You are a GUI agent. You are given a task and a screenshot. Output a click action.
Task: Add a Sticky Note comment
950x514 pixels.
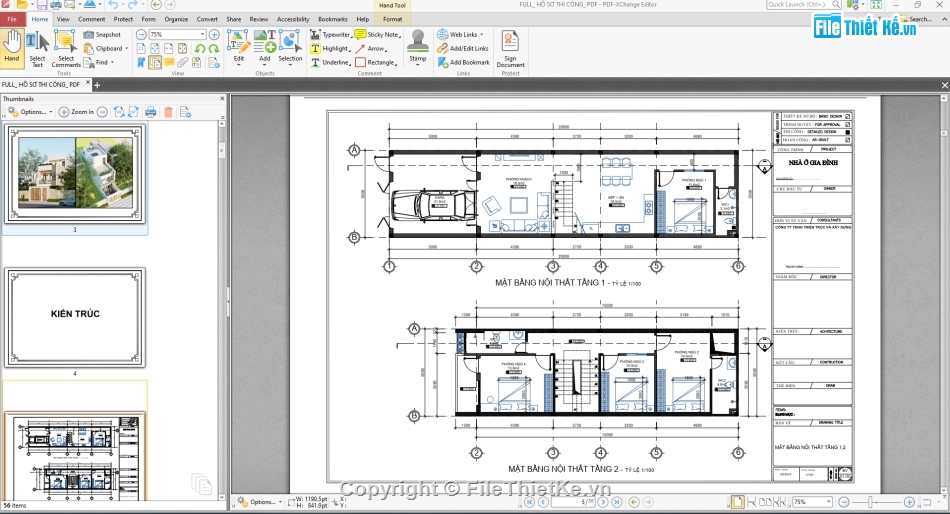tap(376, 34)
